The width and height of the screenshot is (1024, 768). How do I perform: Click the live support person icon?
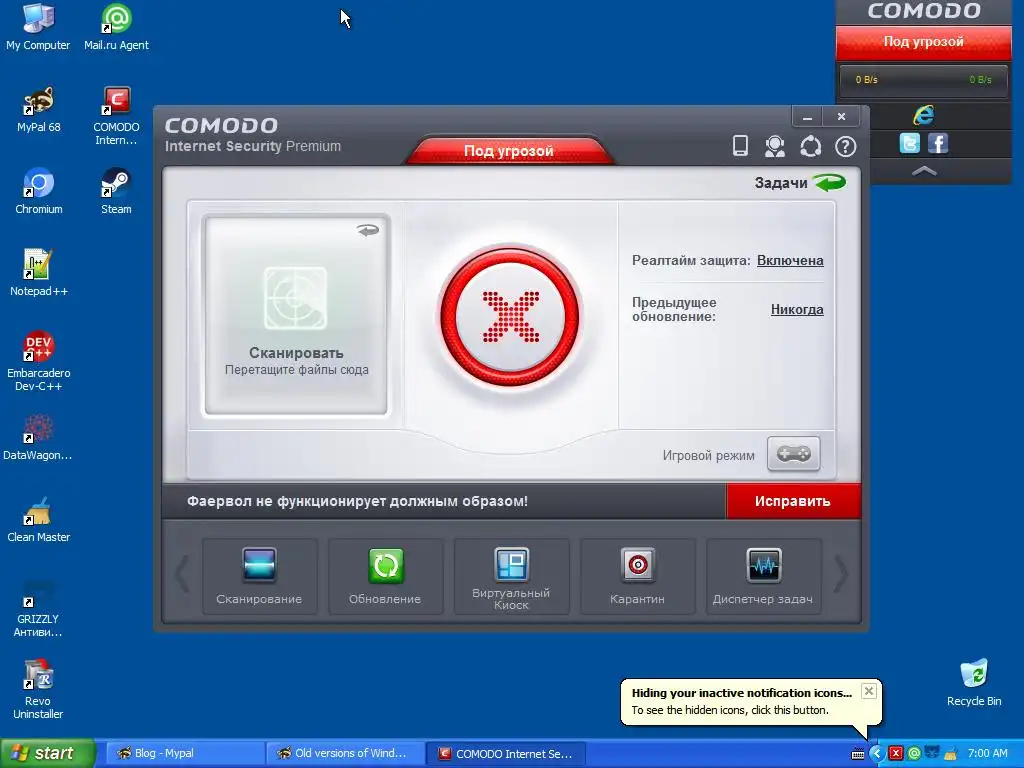click(x=775, y=146)
